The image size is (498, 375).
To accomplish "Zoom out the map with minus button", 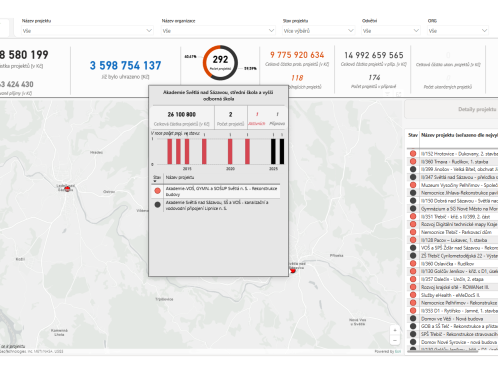I will pyautogui.click(x=395, y=340).
